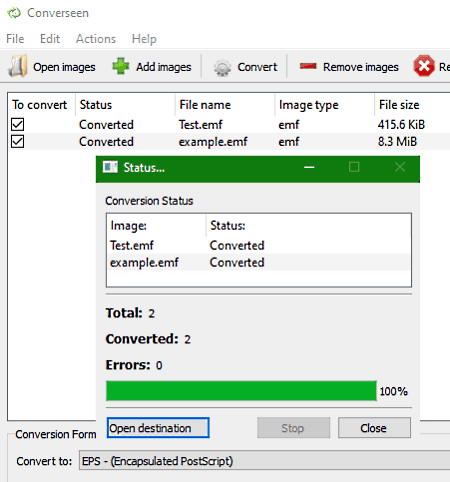Sort by the To convert column header

[40, 105]
